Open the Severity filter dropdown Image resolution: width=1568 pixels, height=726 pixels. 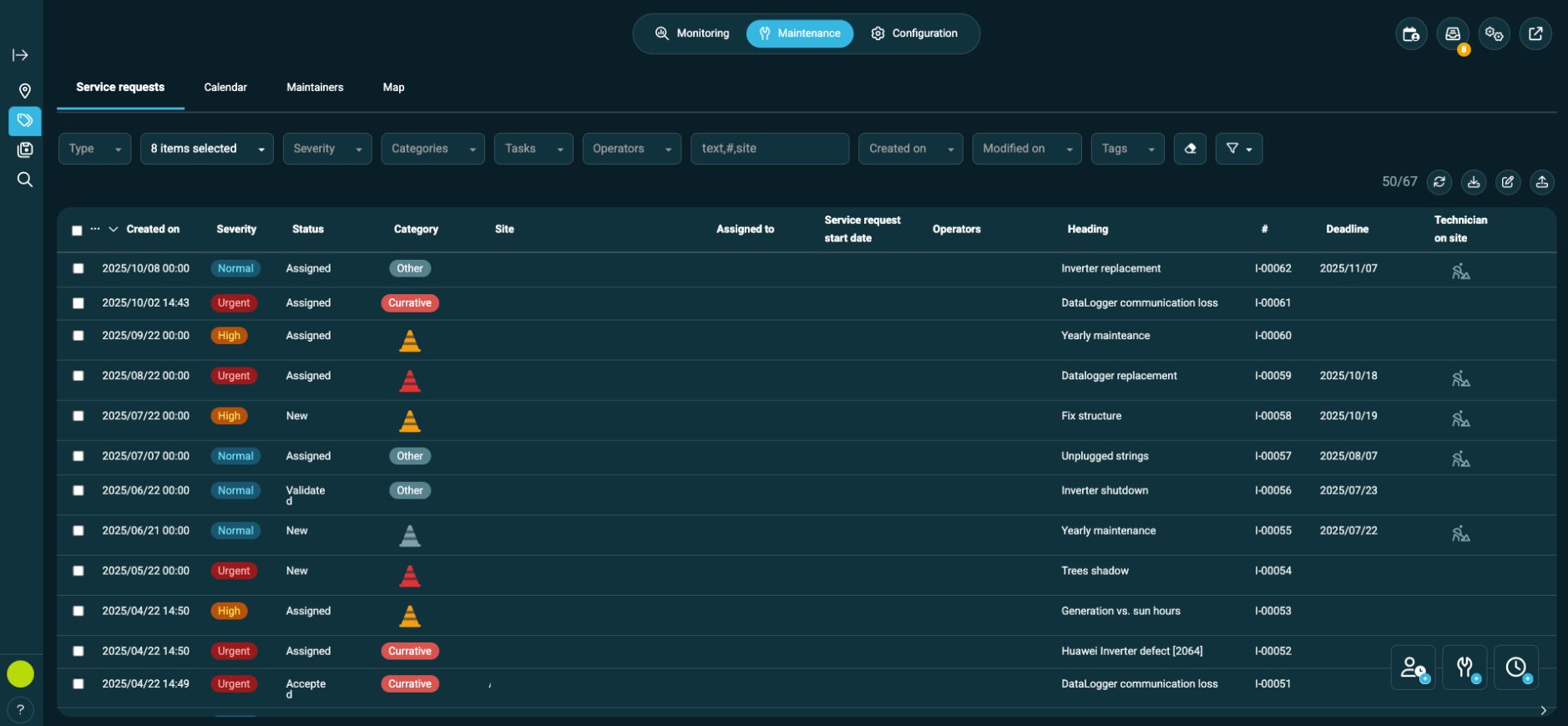tap(326, 149)
